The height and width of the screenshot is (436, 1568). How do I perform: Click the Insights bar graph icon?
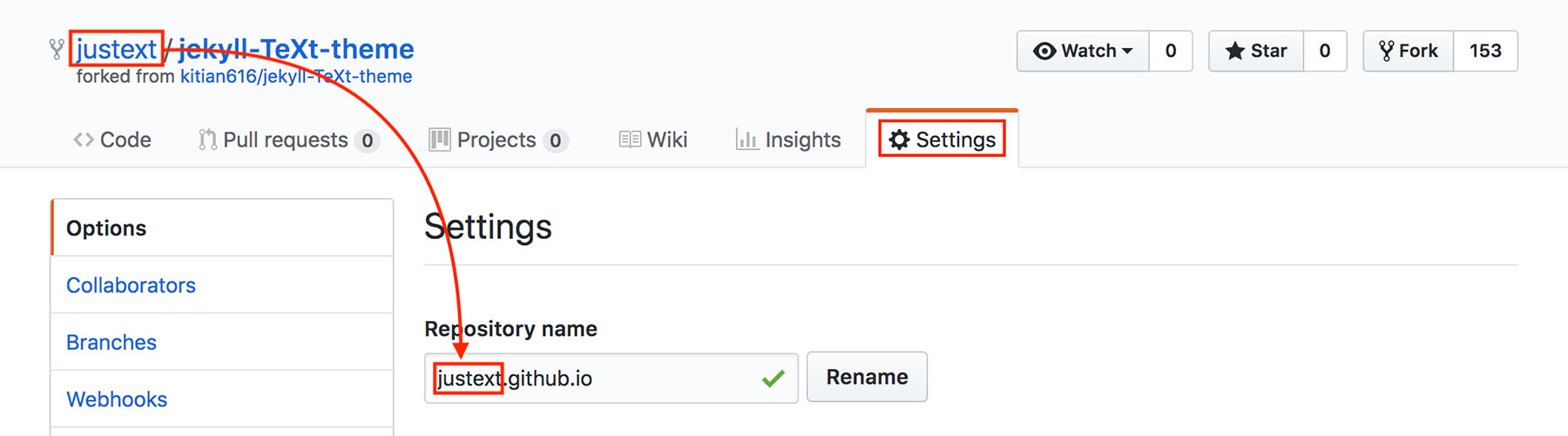pyautogui.click(x=747, y=140)
